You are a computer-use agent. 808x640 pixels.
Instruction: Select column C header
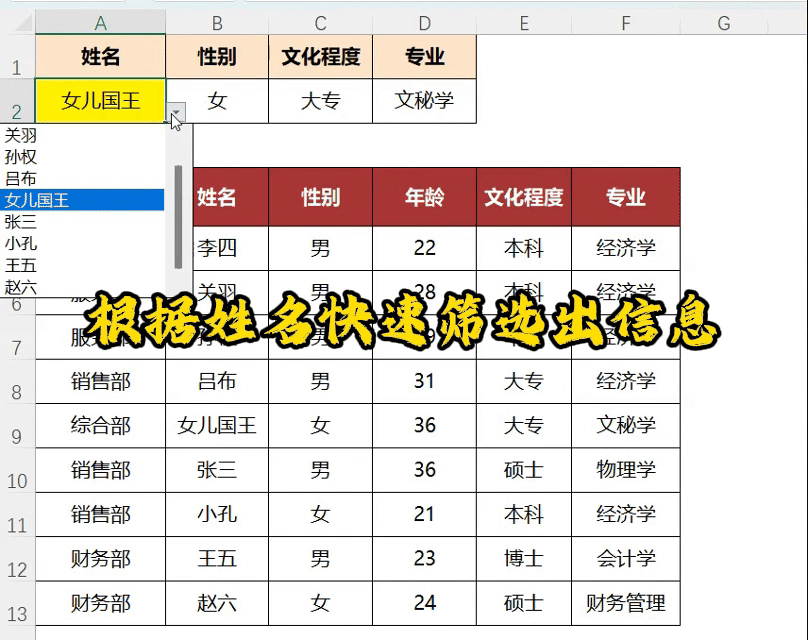click(x=321, y=23)
